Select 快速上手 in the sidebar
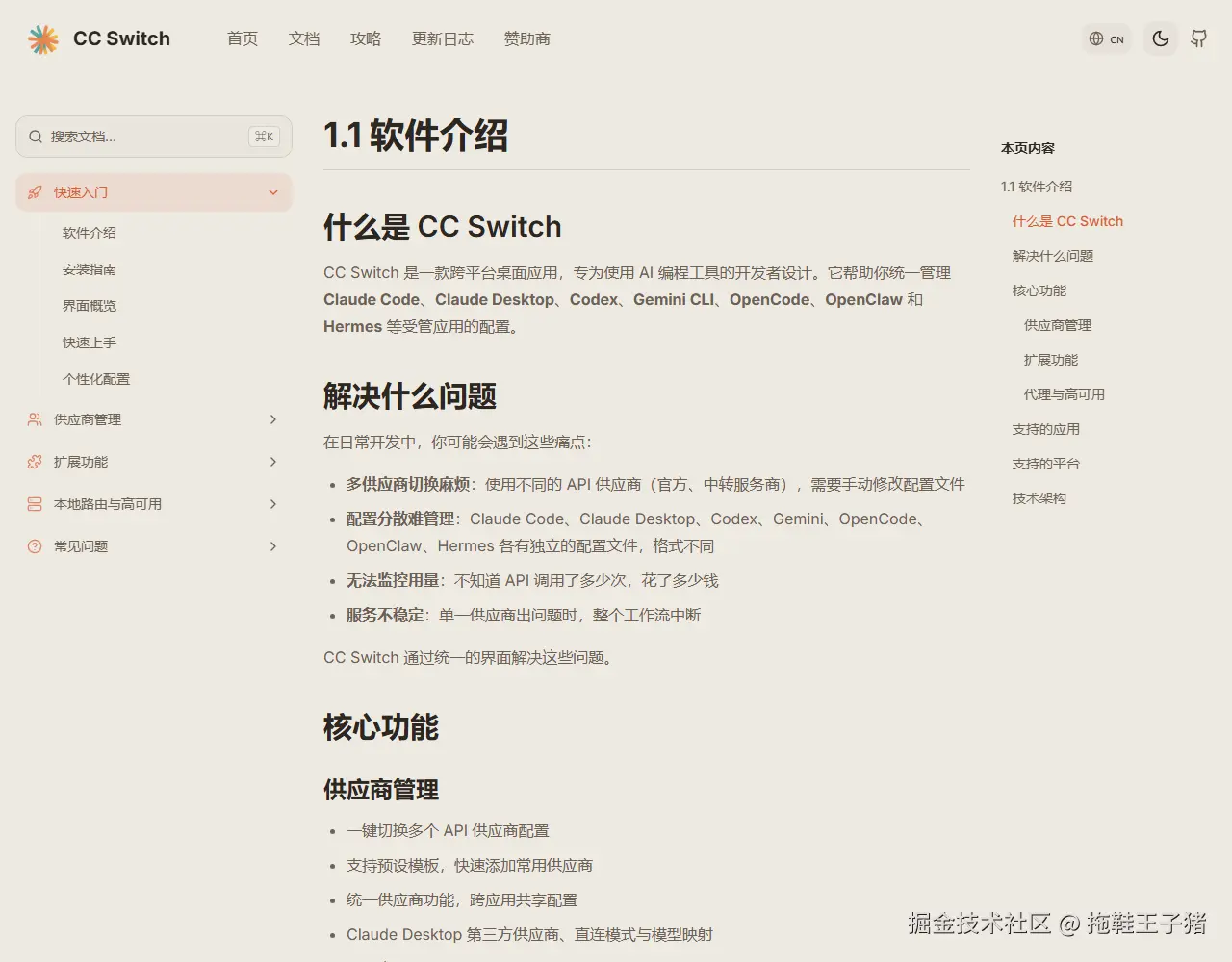This screenshot has width=1232, height=962. [90, 342]
